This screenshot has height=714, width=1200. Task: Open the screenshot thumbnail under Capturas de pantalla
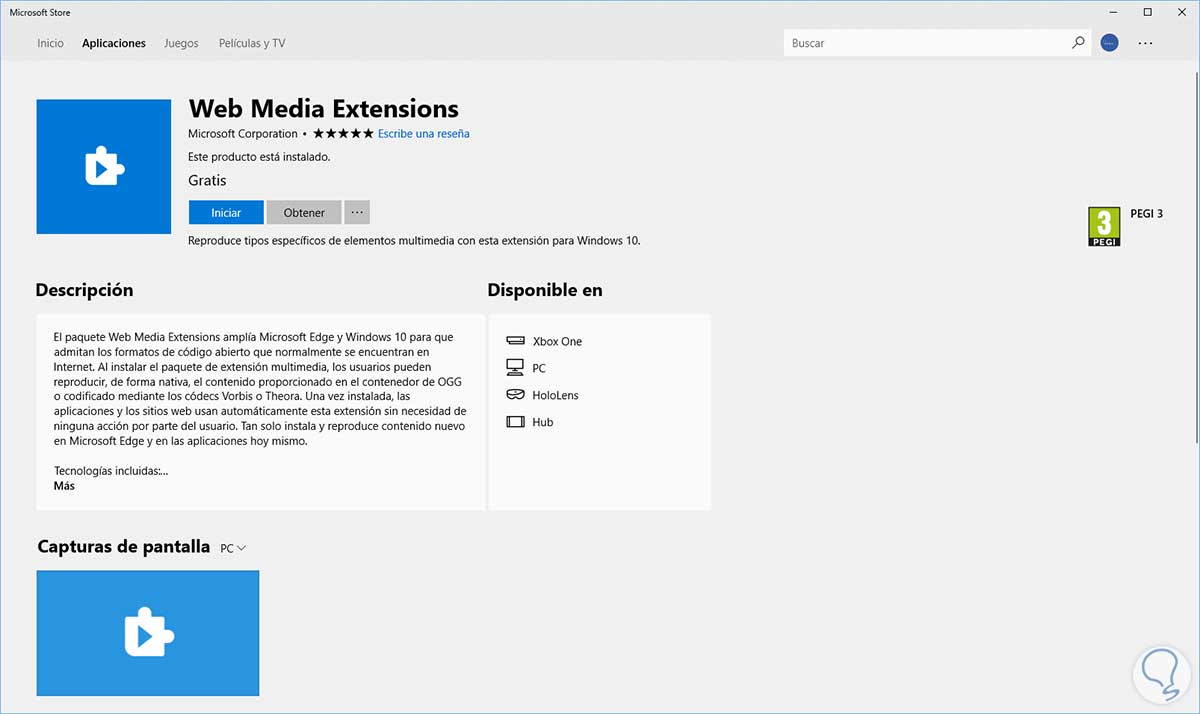click(x=148, y=633)
